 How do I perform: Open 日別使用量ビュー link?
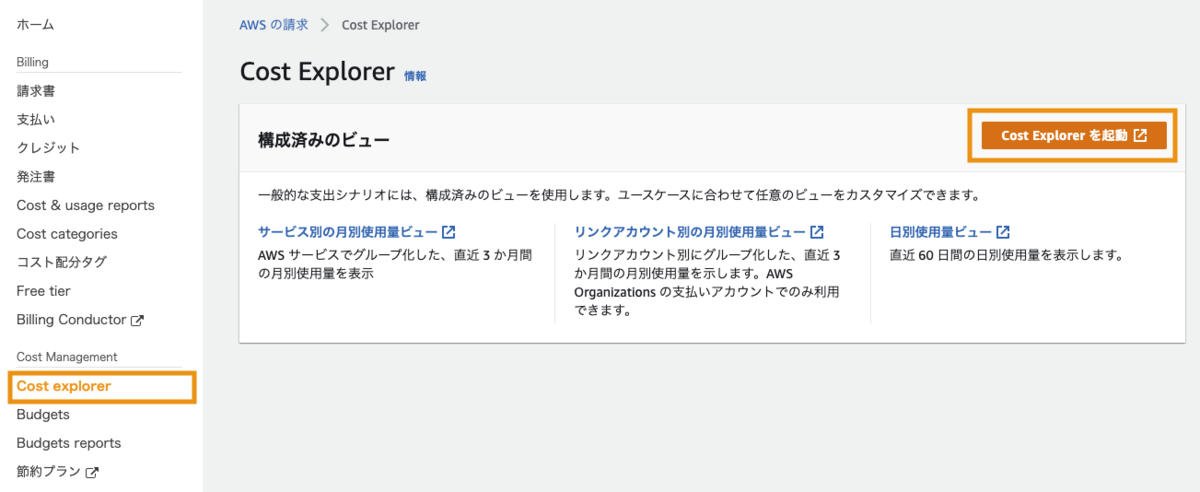point(941,232)
